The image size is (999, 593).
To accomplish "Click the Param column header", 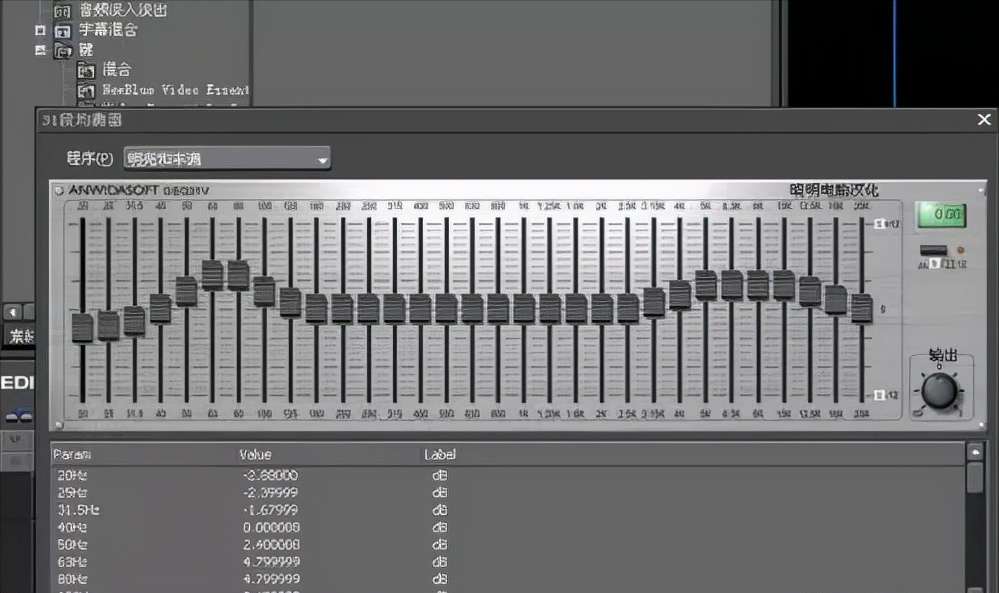I will (71, 455).
